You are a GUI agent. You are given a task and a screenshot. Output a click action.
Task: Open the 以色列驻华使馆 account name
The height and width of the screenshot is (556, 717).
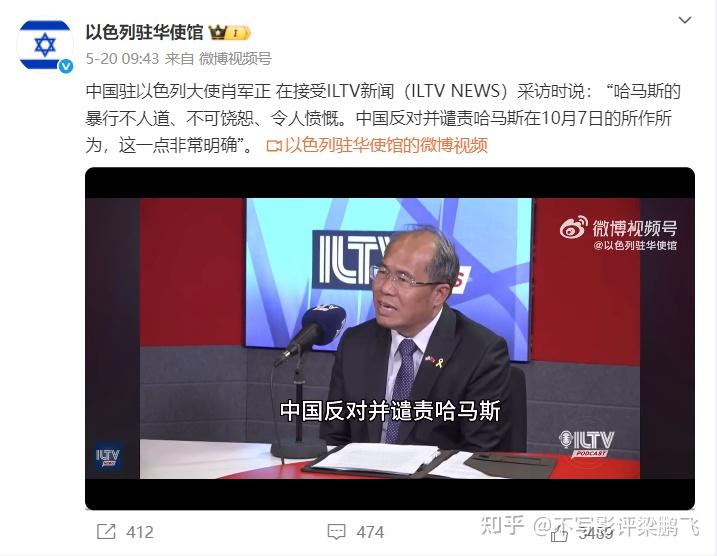[x=144, y=32]
